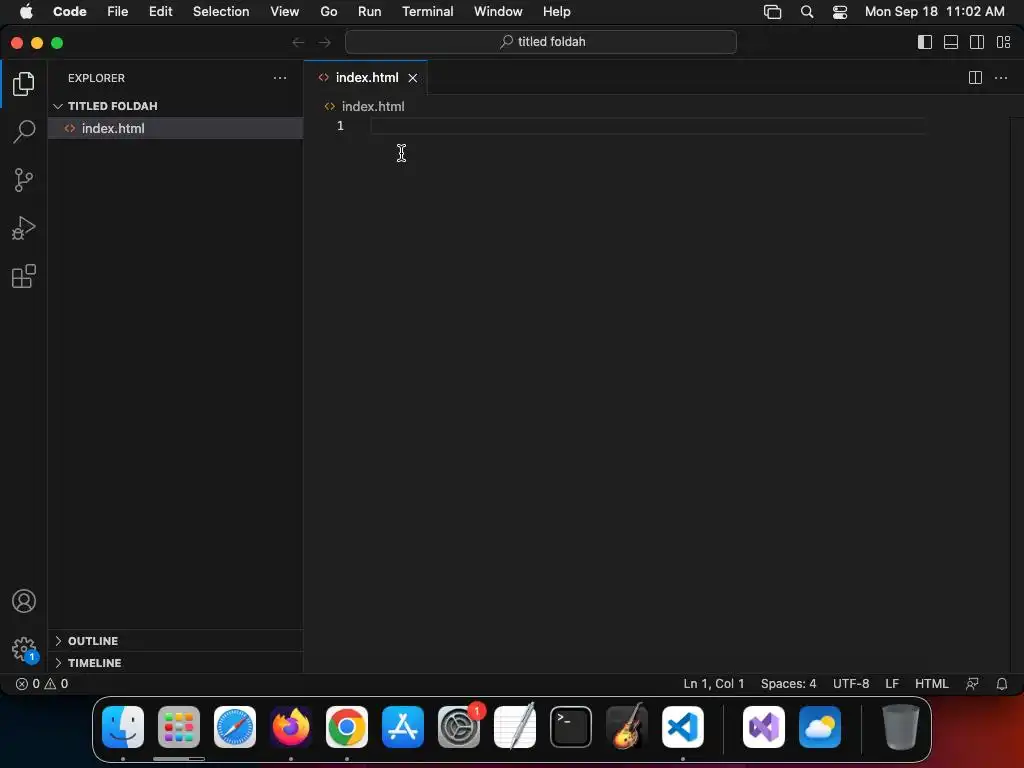The image size is (1024, 768).
Task: Open the Edit menu
Action: point(161,12)
